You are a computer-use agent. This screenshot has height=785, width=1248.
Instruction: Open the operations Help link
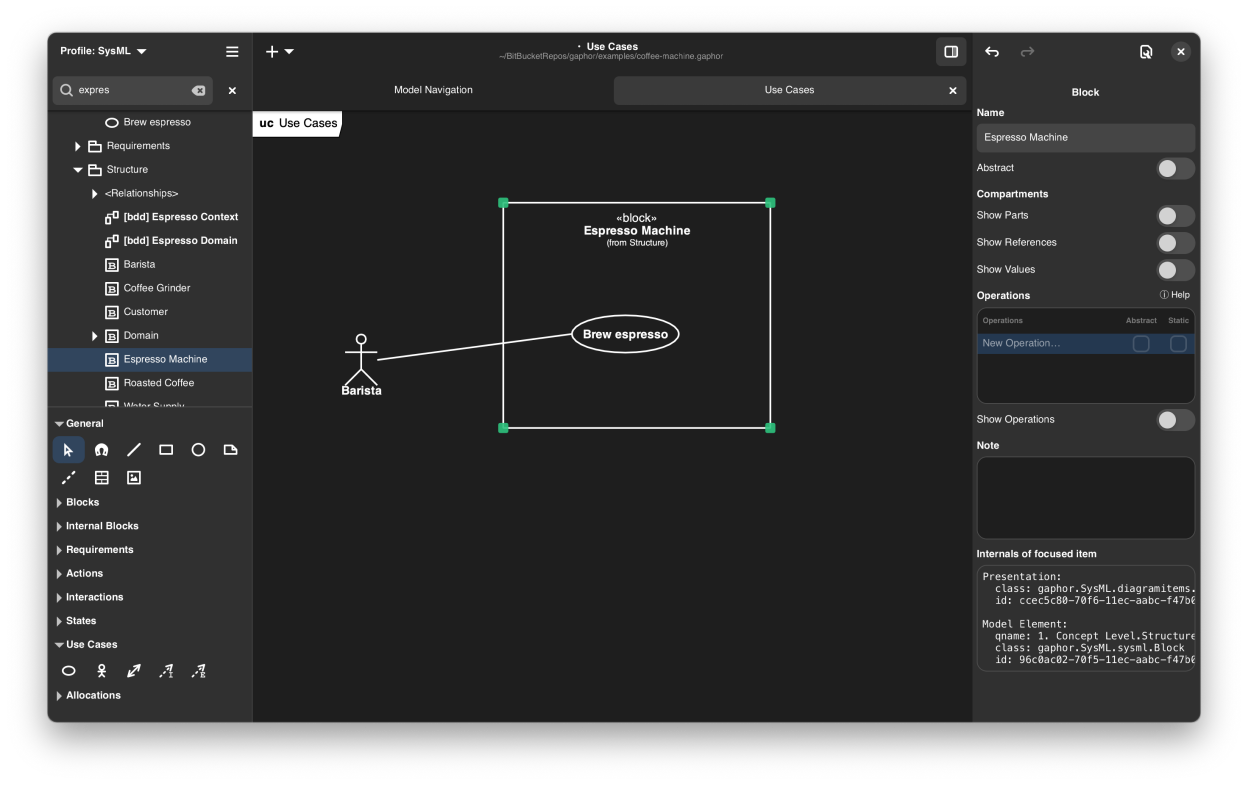[1175, 295]
